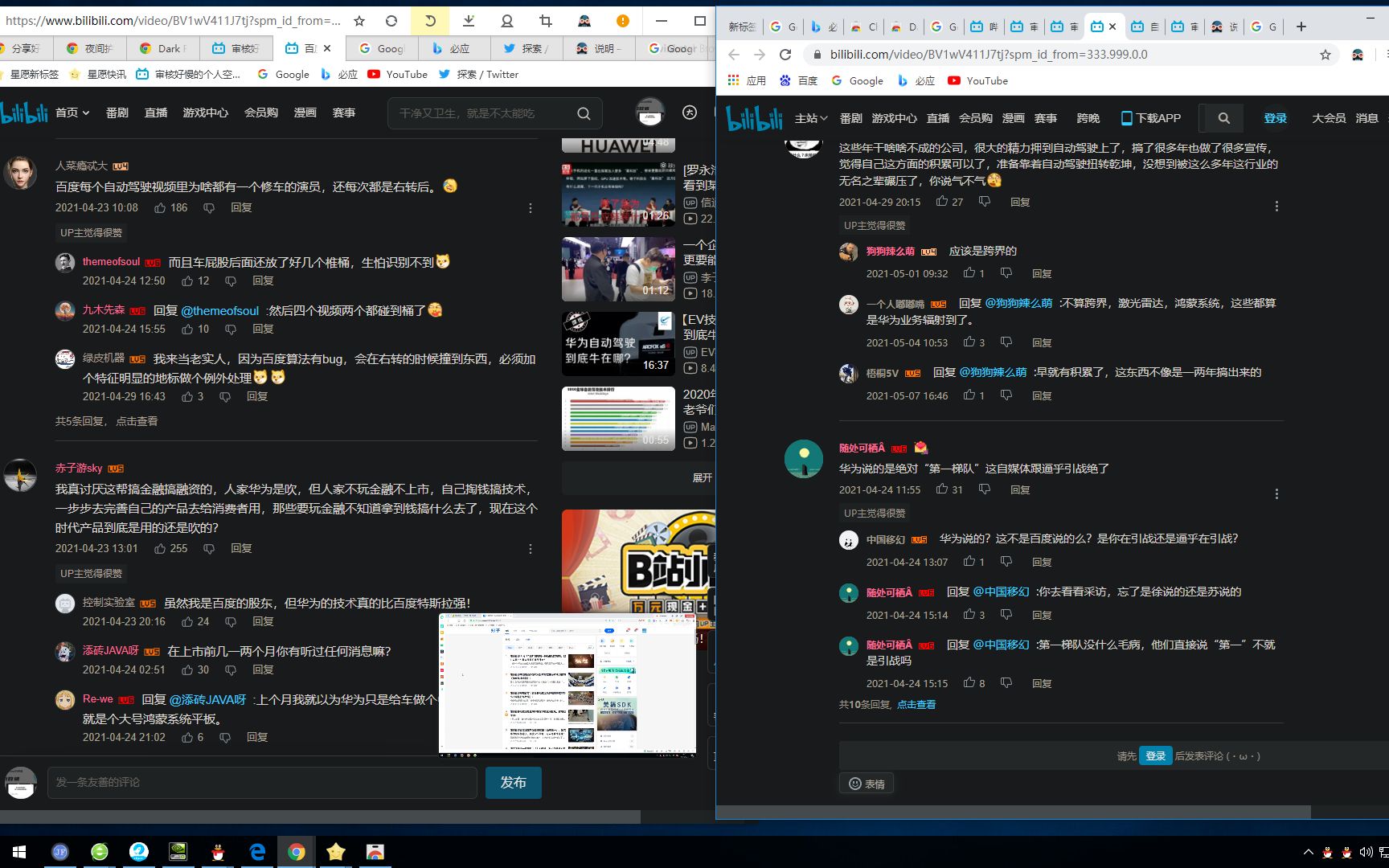
Task: Open download icon in left browser toolbar
Action: coord(469,21)
